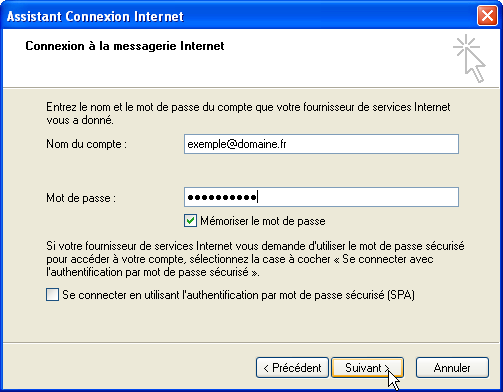
Task: Click the Si votre fournisseur explanation paragraph
Action: pyautogui.click(x=255, y=259)
